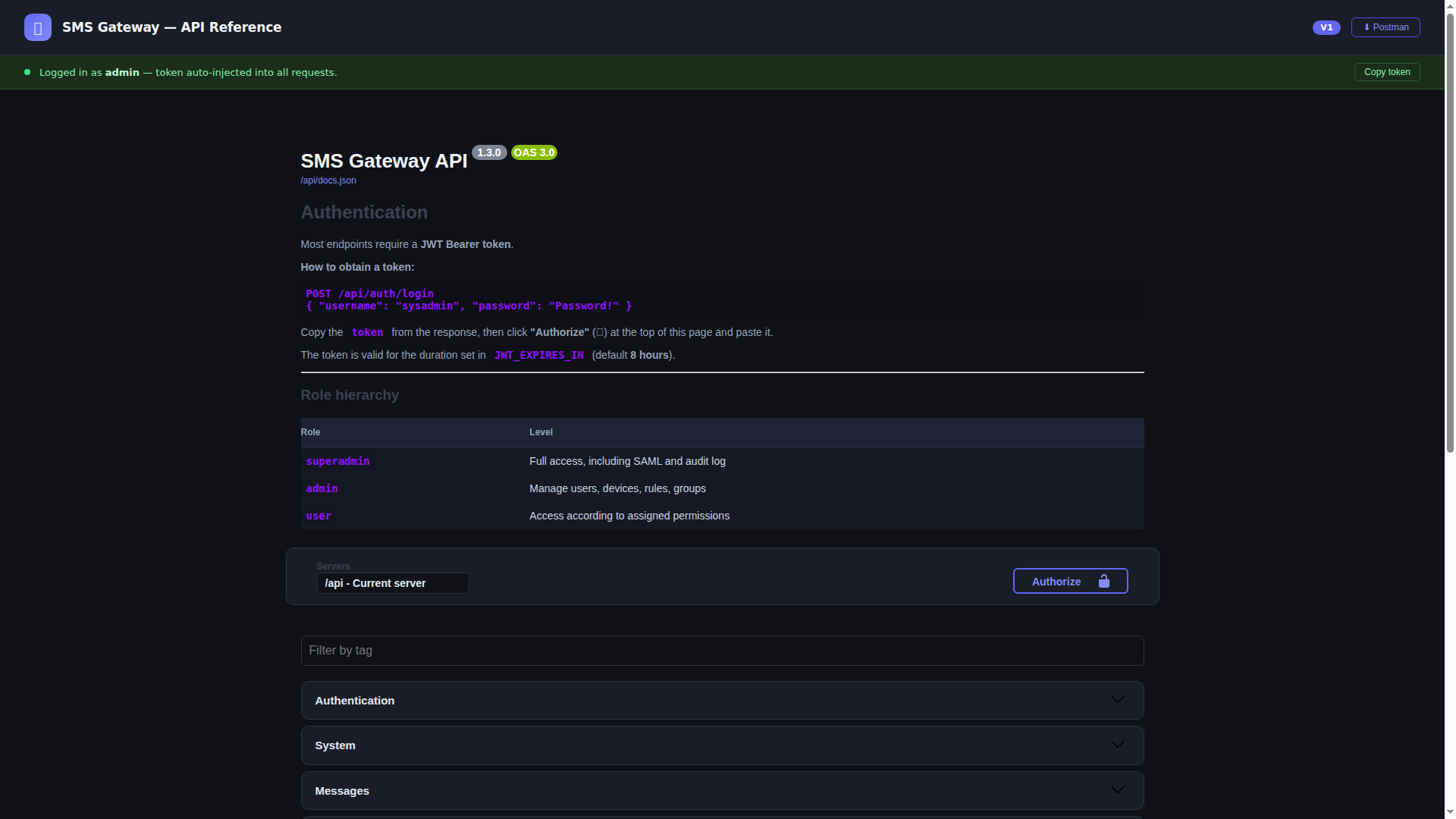Select the user role cell
Viewport: 1456px width, 819px height.
pyautogui.click(x=318, y=516)
